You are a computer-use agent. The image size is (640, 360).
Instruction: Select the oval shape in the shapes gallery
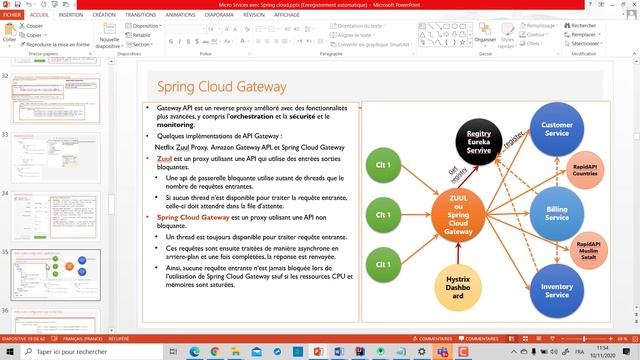454,26
